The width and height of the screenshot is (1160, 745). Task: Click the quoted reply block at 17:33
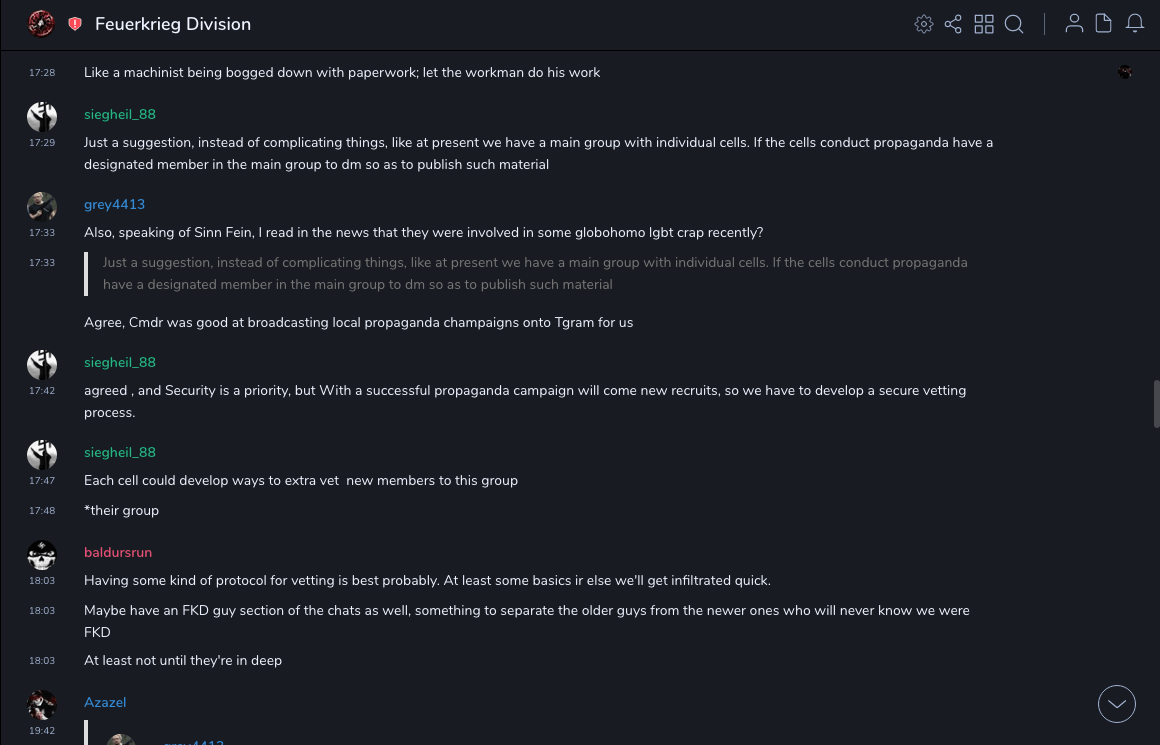tap(535, 274)
